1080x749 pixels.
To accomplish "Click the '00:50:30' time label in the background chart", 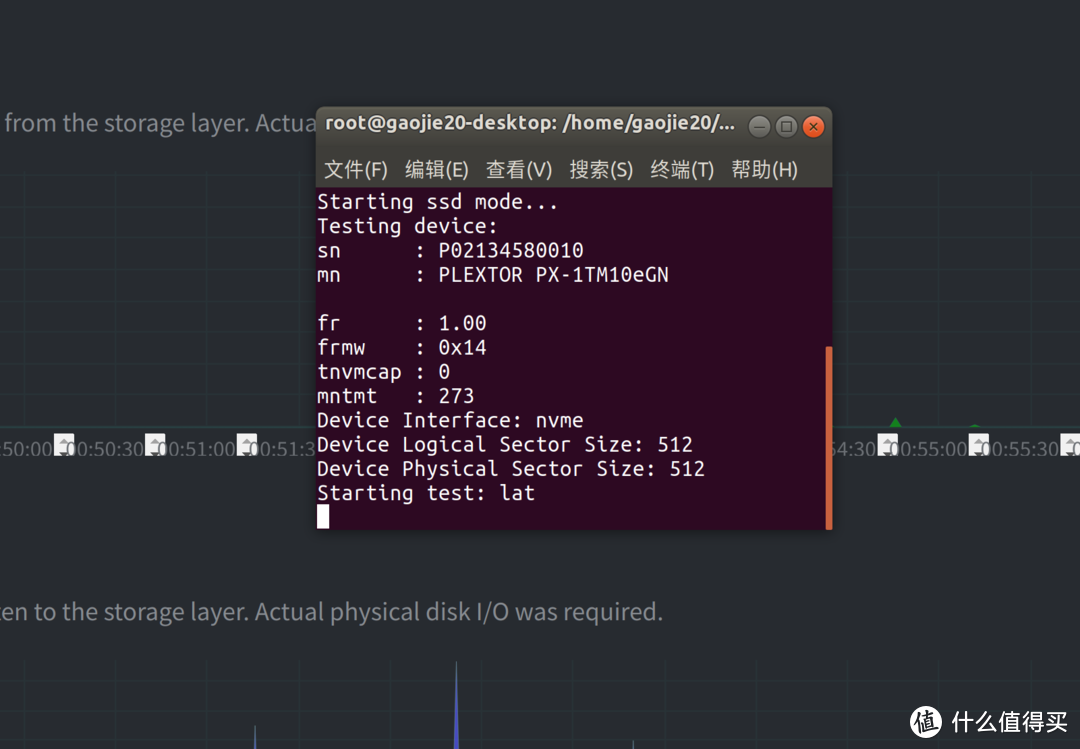I will tap(107, 449).
